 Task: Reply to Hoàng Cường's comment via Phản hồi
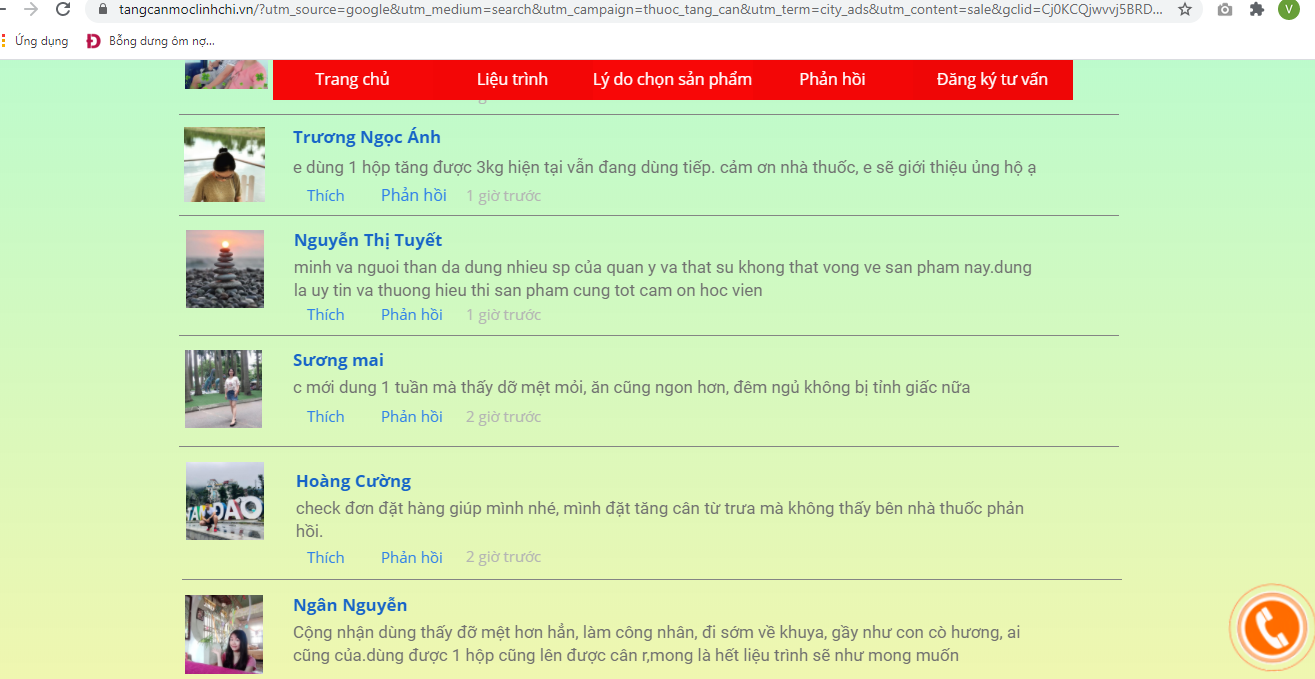411,557
